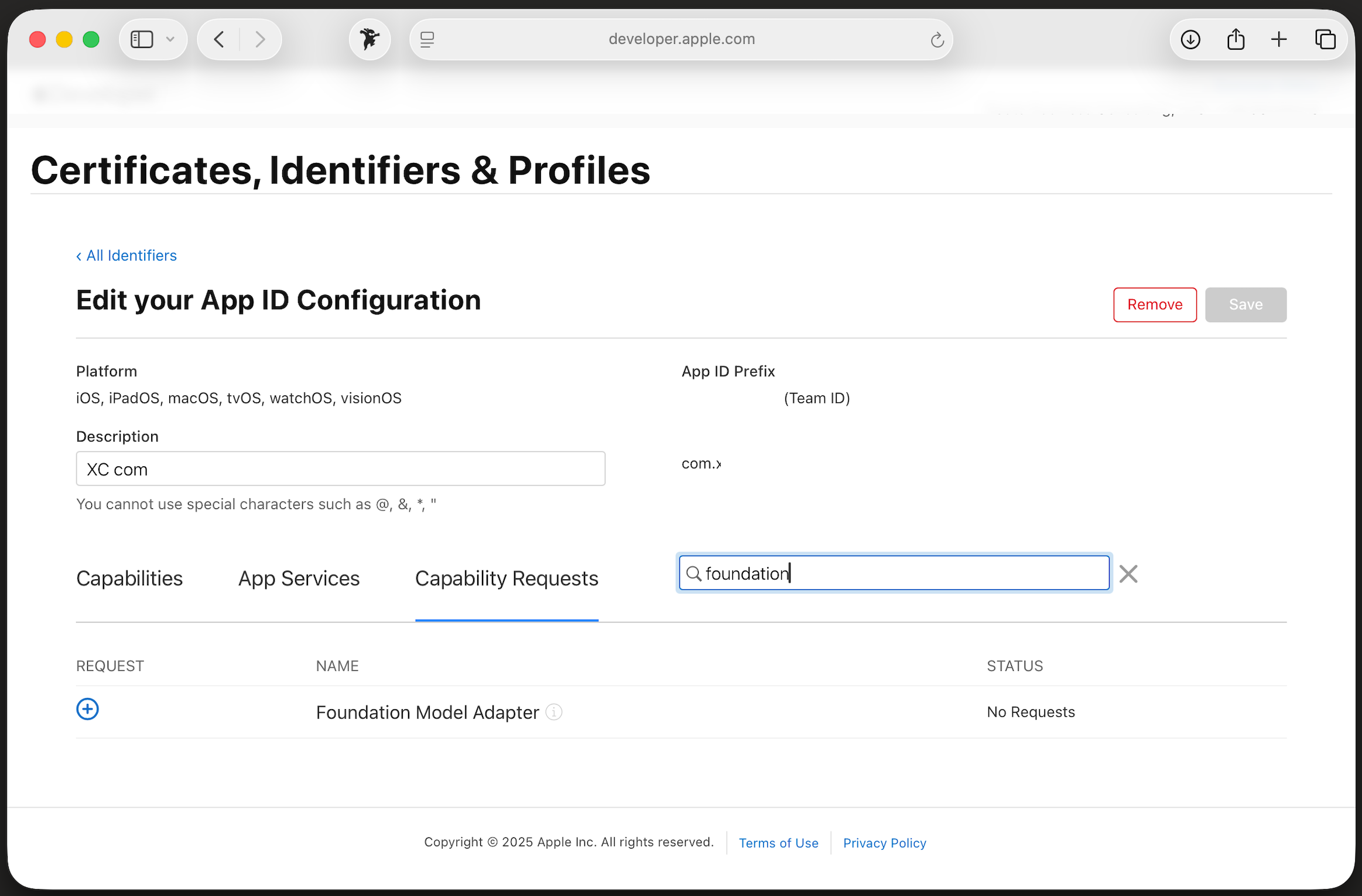Click the Safari reload page icon

point(937,40)
